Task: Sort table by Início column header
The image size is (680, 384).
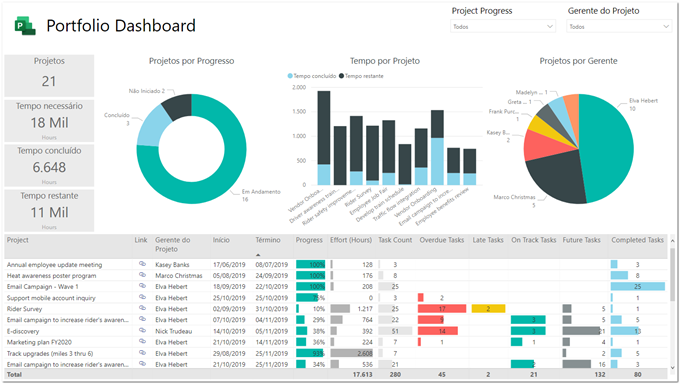Action: click(221, 240)
